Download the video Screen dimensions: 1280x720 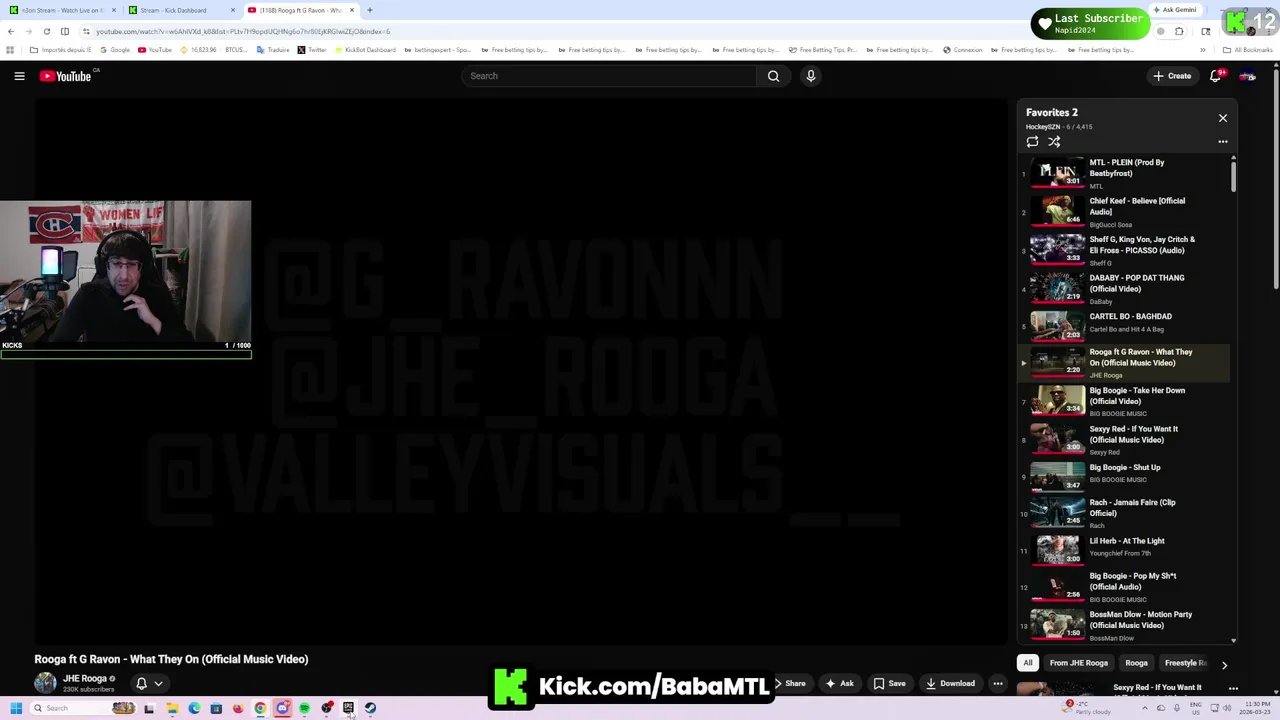click(x=950, y=684)
